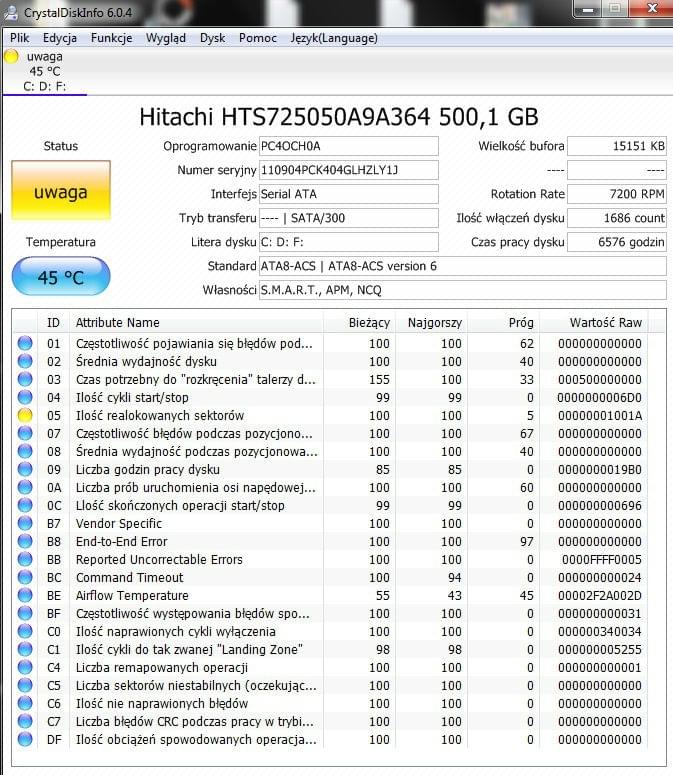
Task: Click the drive letter field
Action: 349,242
